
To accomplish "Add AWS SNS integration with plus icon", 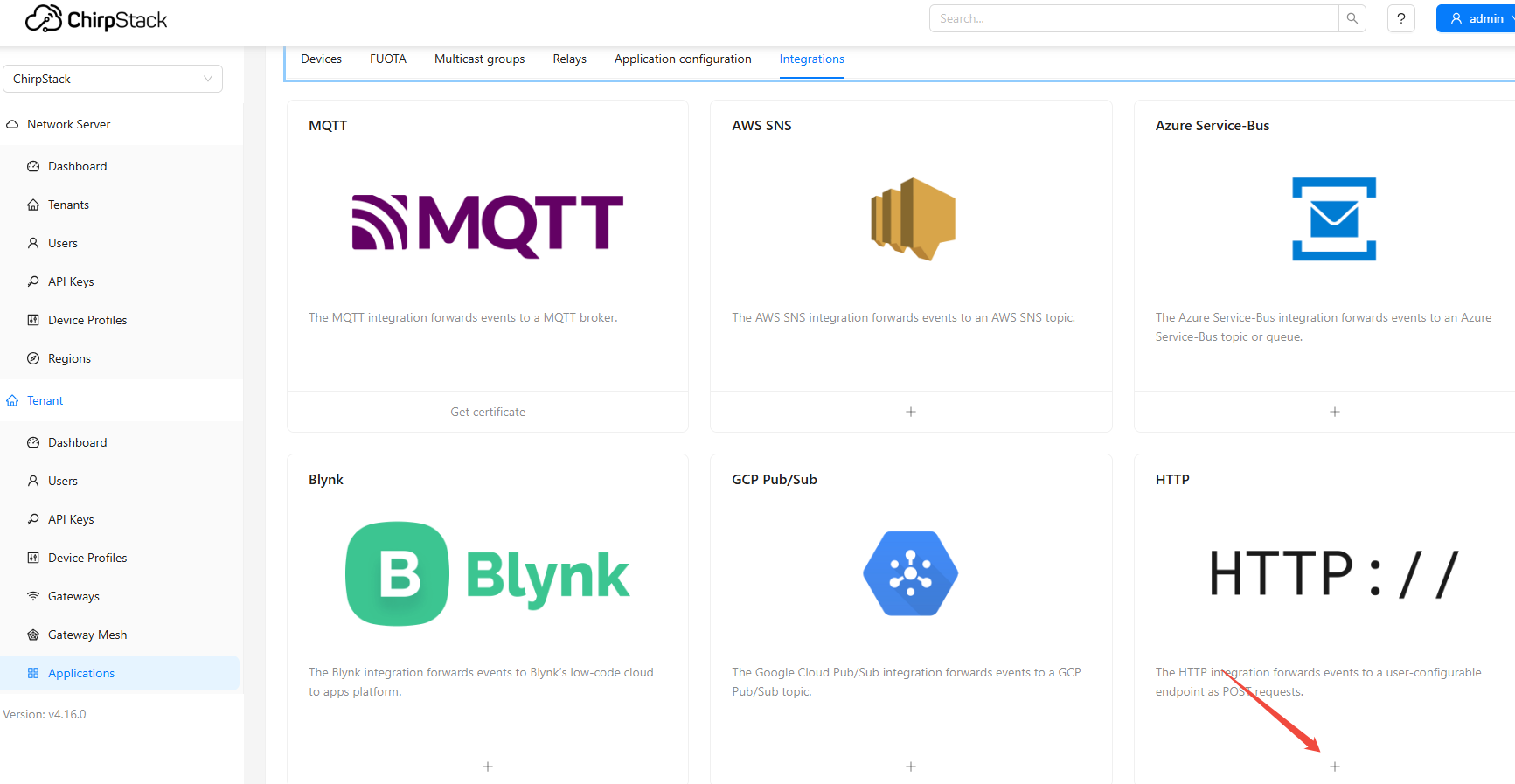I will point(910,412).
